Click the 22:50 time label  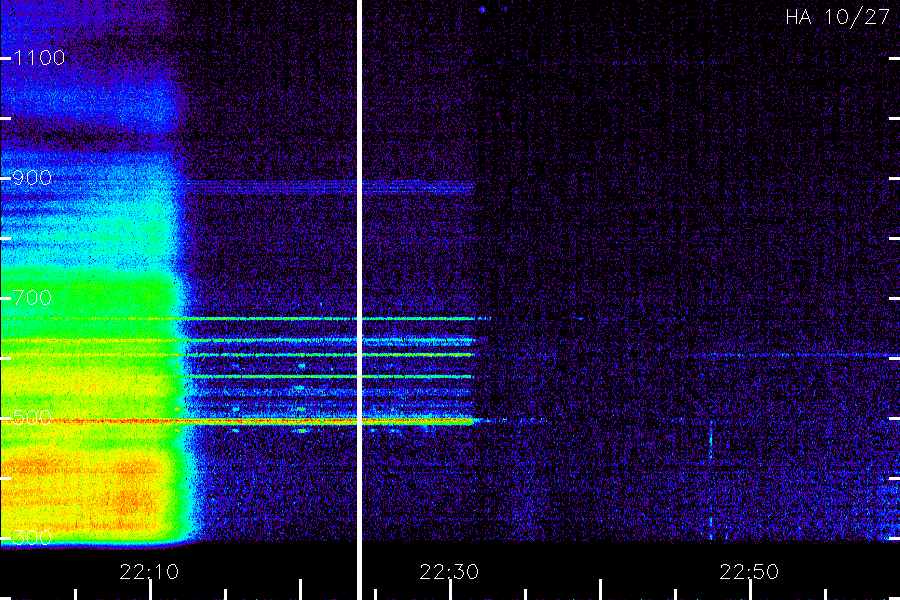tap(749, 572)
